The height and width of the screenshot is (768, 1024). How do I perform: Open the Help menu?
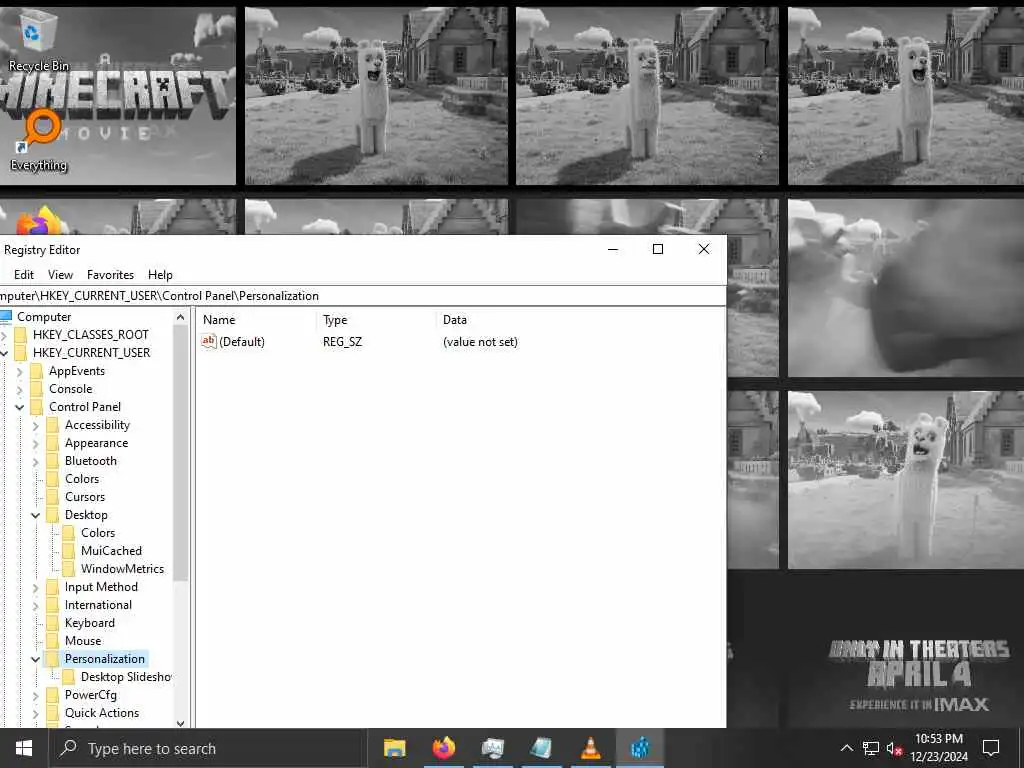(160, 275)
